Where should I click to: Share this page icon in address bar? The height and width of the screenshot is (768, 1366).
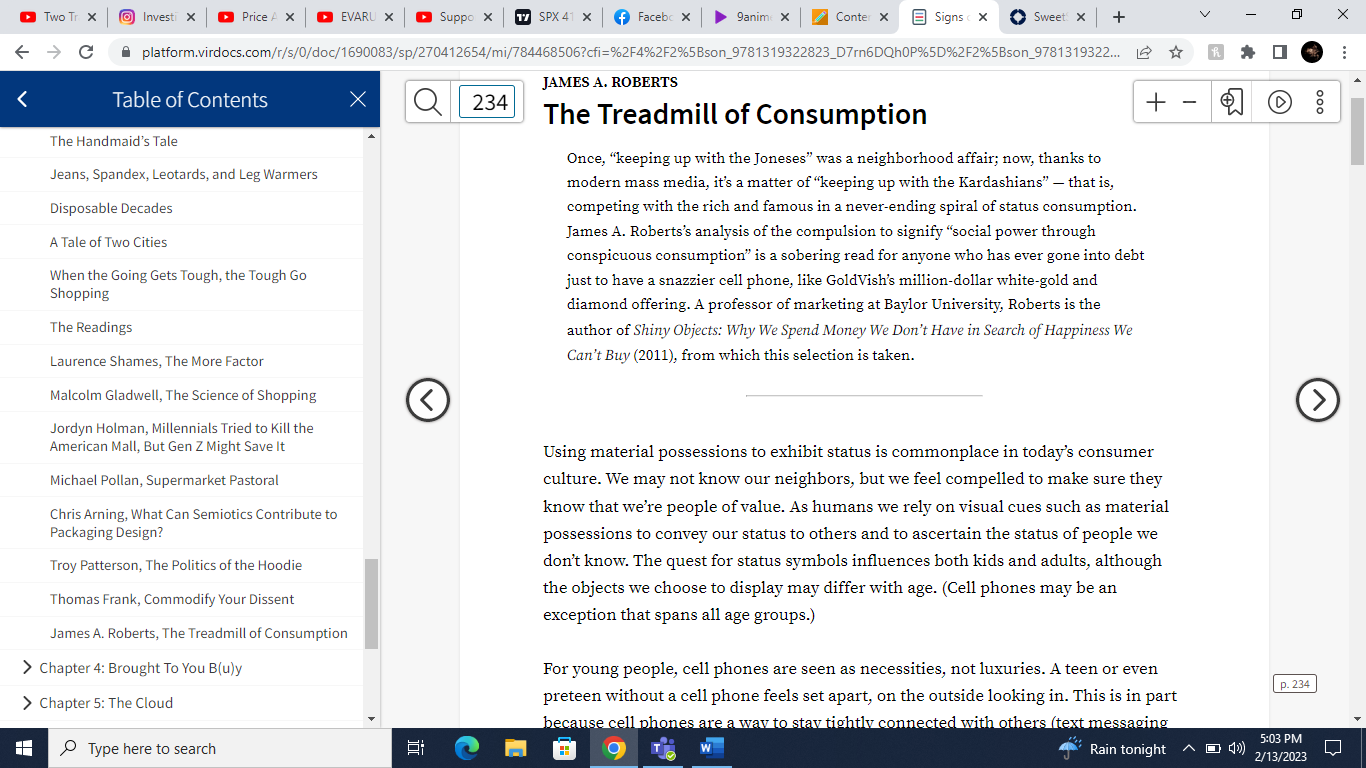pyautogui.click(x=1144, y=52)
